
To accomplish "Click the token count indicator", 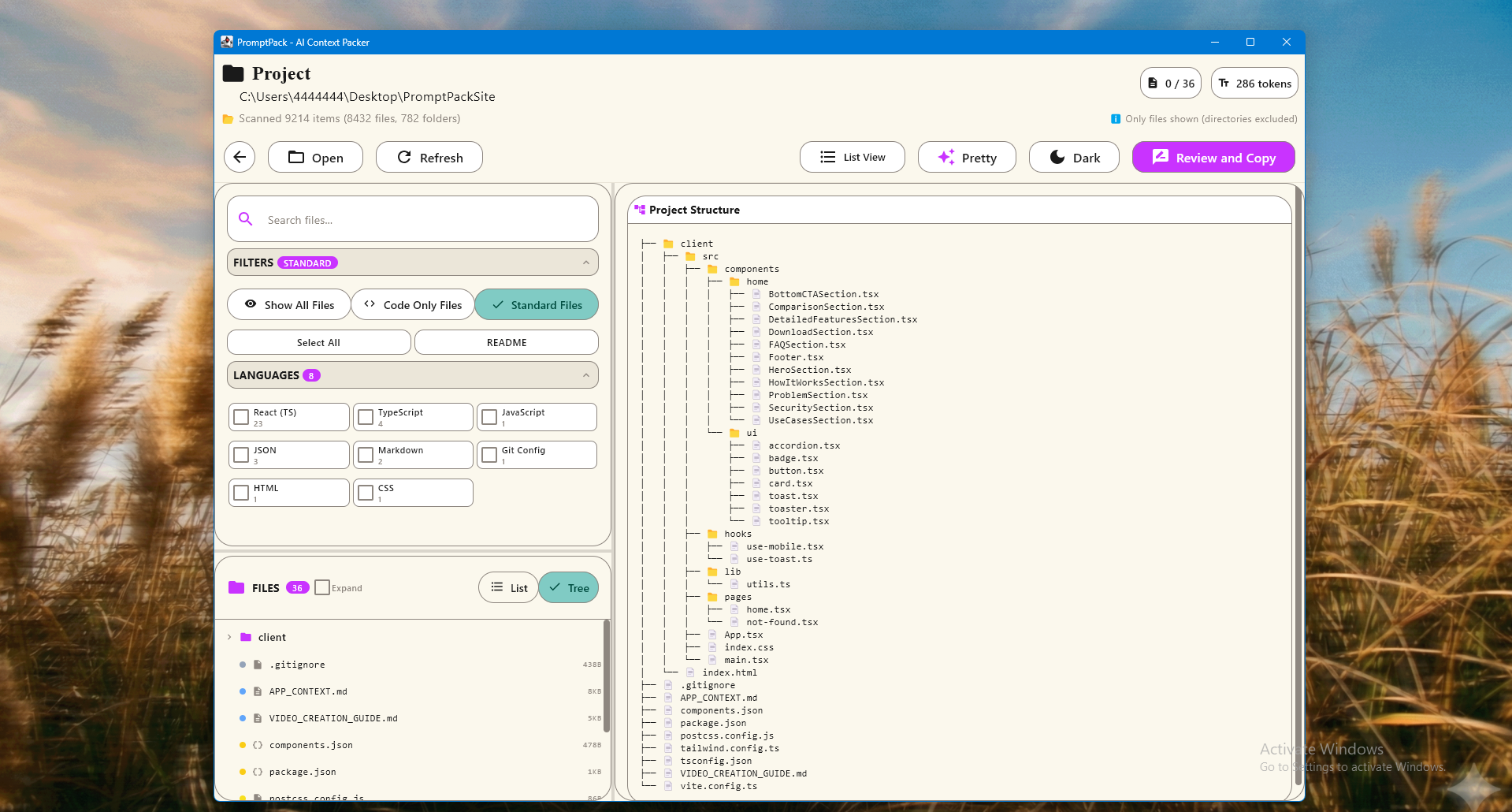I will click(1254, 83).
